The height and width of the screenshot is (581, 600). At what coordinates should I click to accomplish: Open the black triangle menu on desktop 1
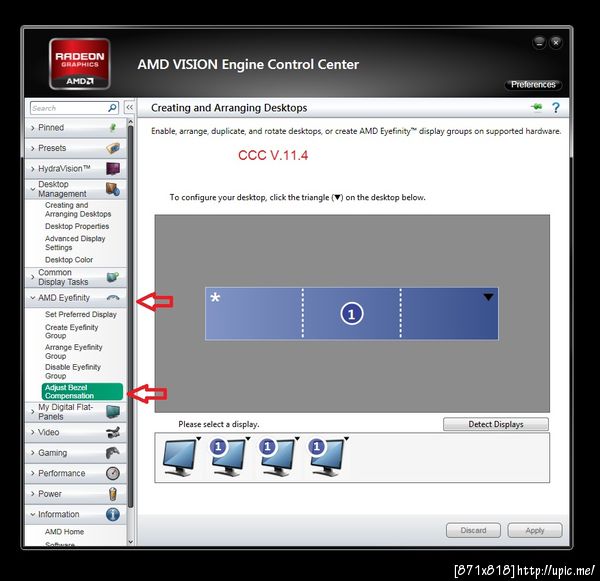point(488,297)
